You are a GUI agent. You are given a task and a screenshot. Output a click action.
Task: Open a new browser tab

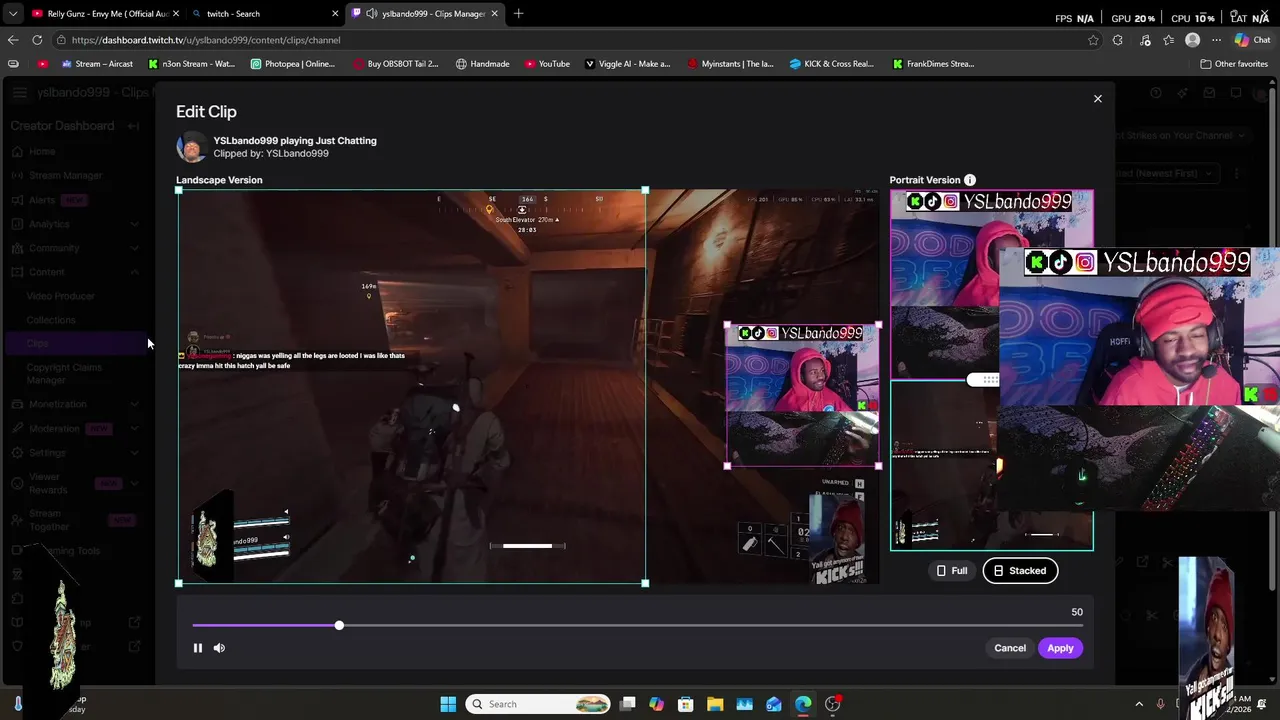click(x=518, y=14)
